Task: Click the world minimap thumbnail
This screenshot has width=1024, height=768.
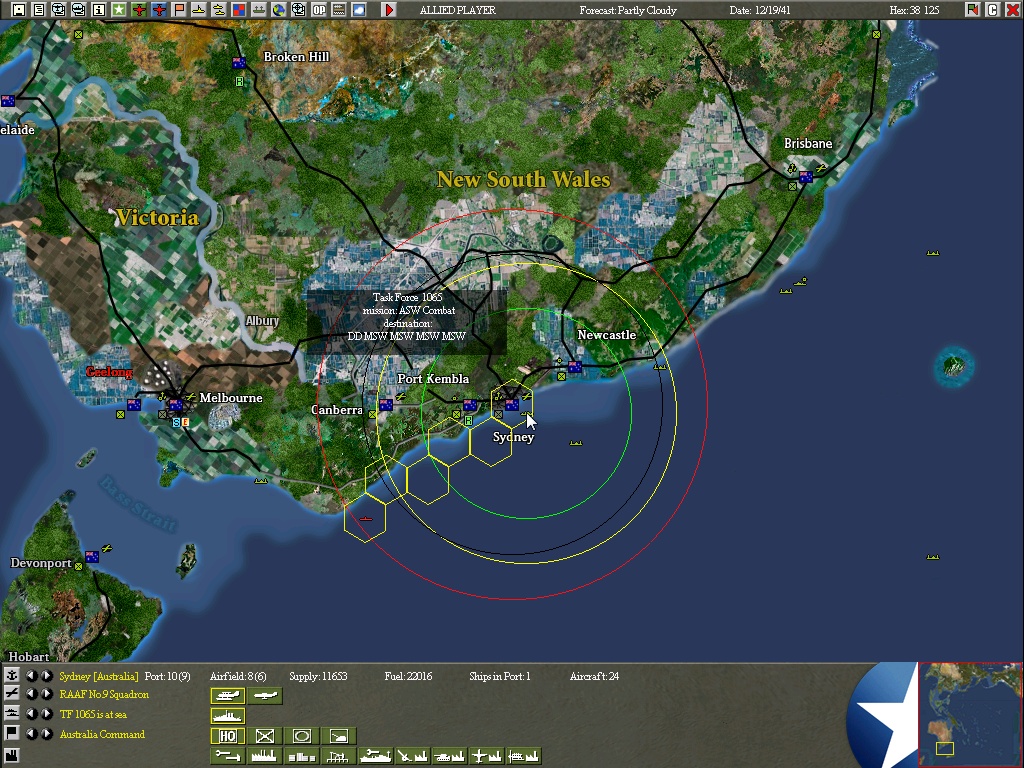Action: (970, 714)
